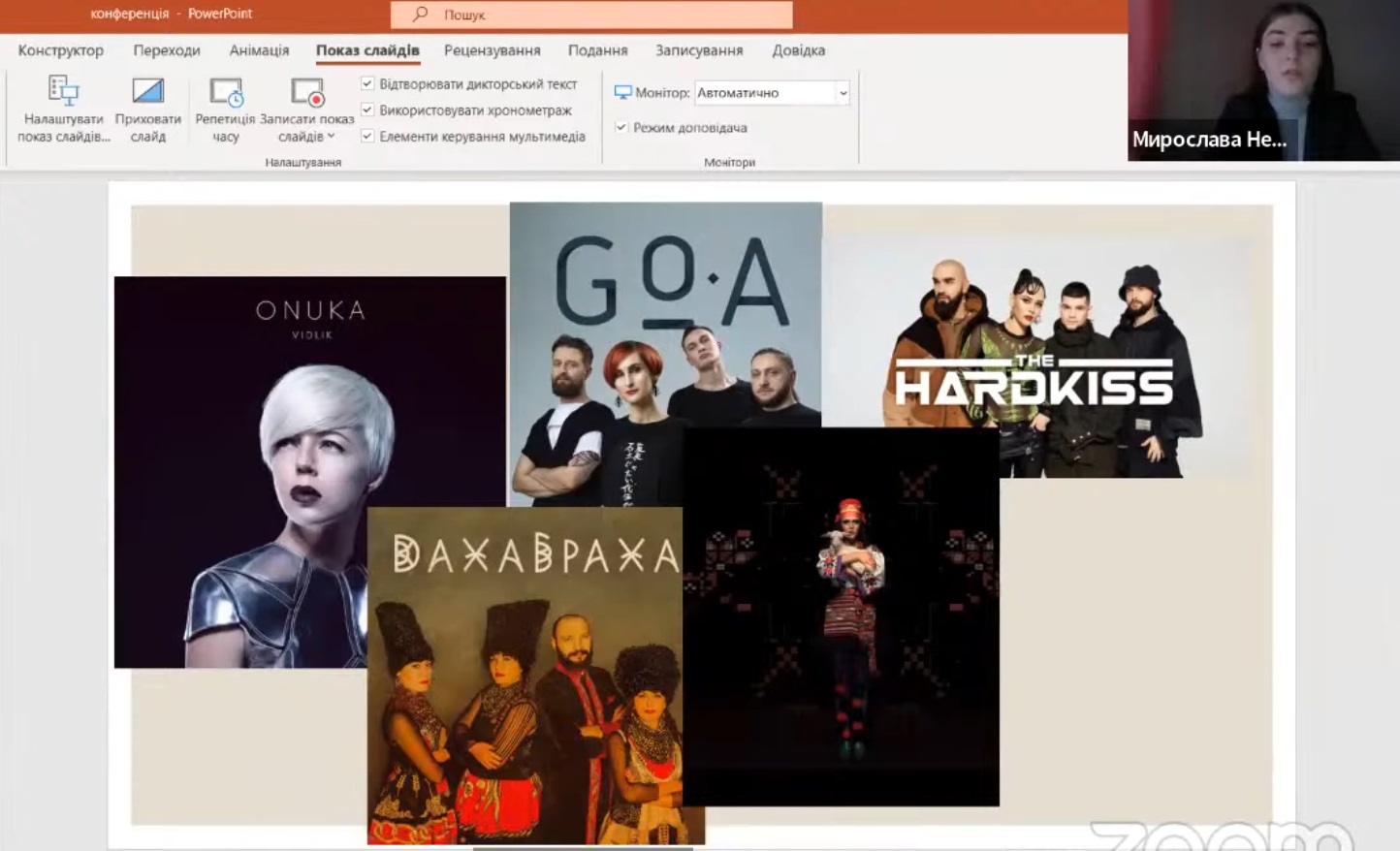Open the Конструктор tab
The width and height of the screenshot is (1400, 851).
[60, 50]
